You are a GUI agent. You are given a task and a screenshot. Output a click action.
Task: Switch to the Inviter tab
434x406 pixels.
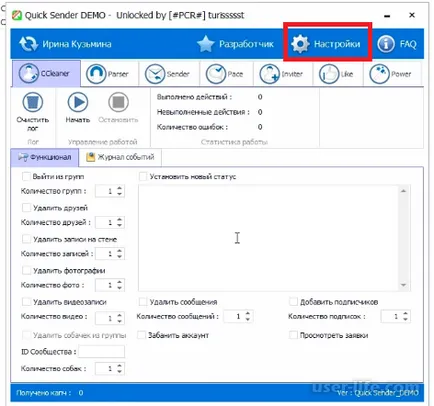(282, 74)
